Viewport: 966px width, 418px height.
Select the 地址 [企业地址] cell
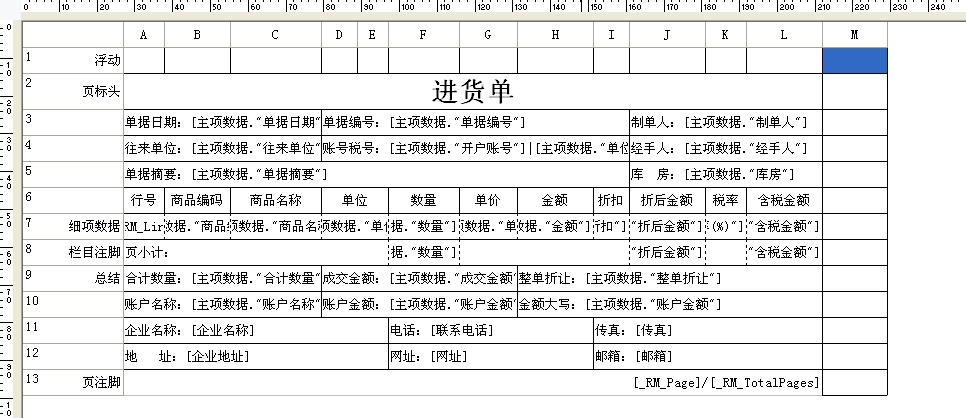256,356
